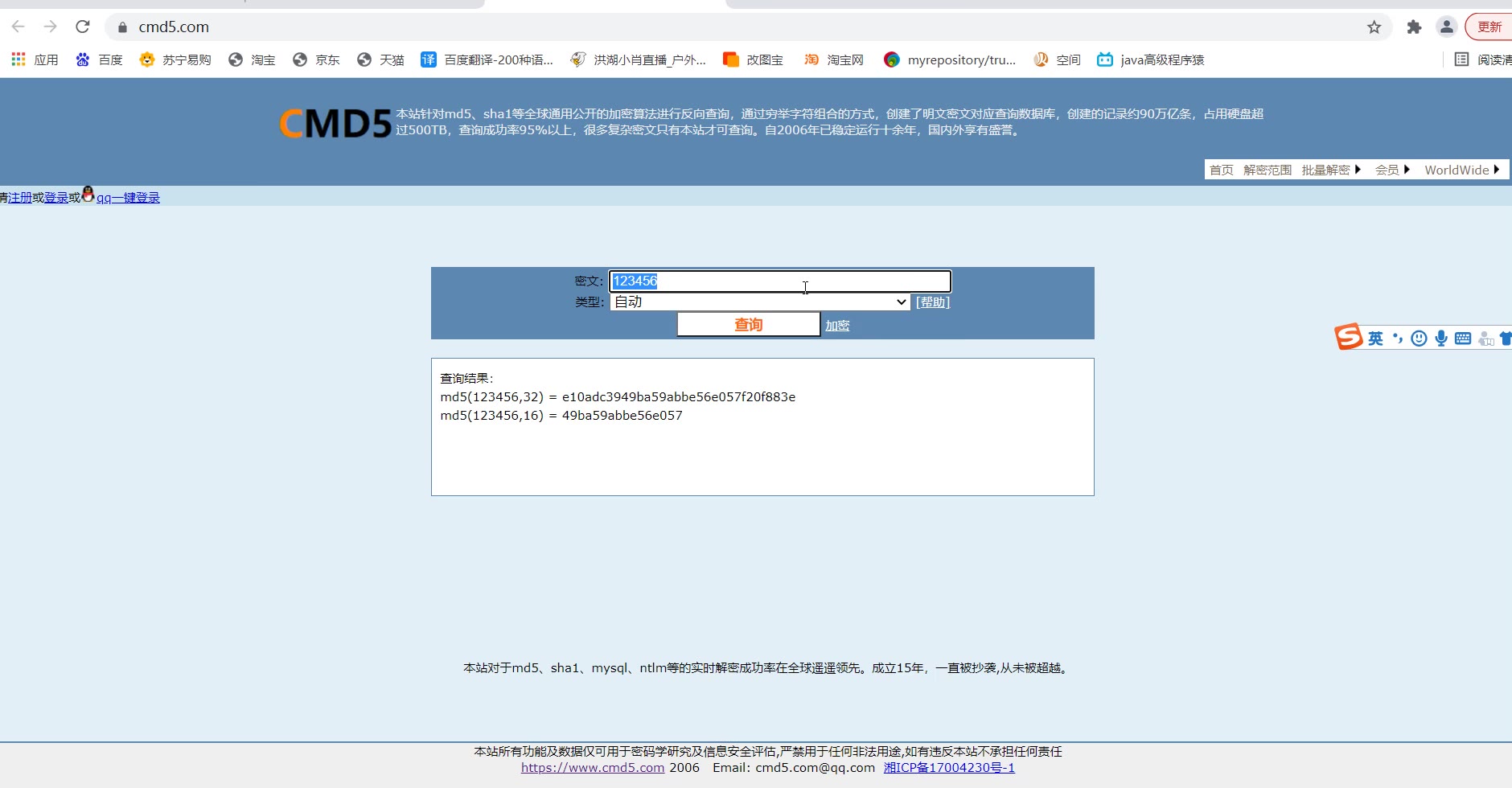Click the browser back arrow
This screenshot has height=788, width=1512.
coord(18,27)
